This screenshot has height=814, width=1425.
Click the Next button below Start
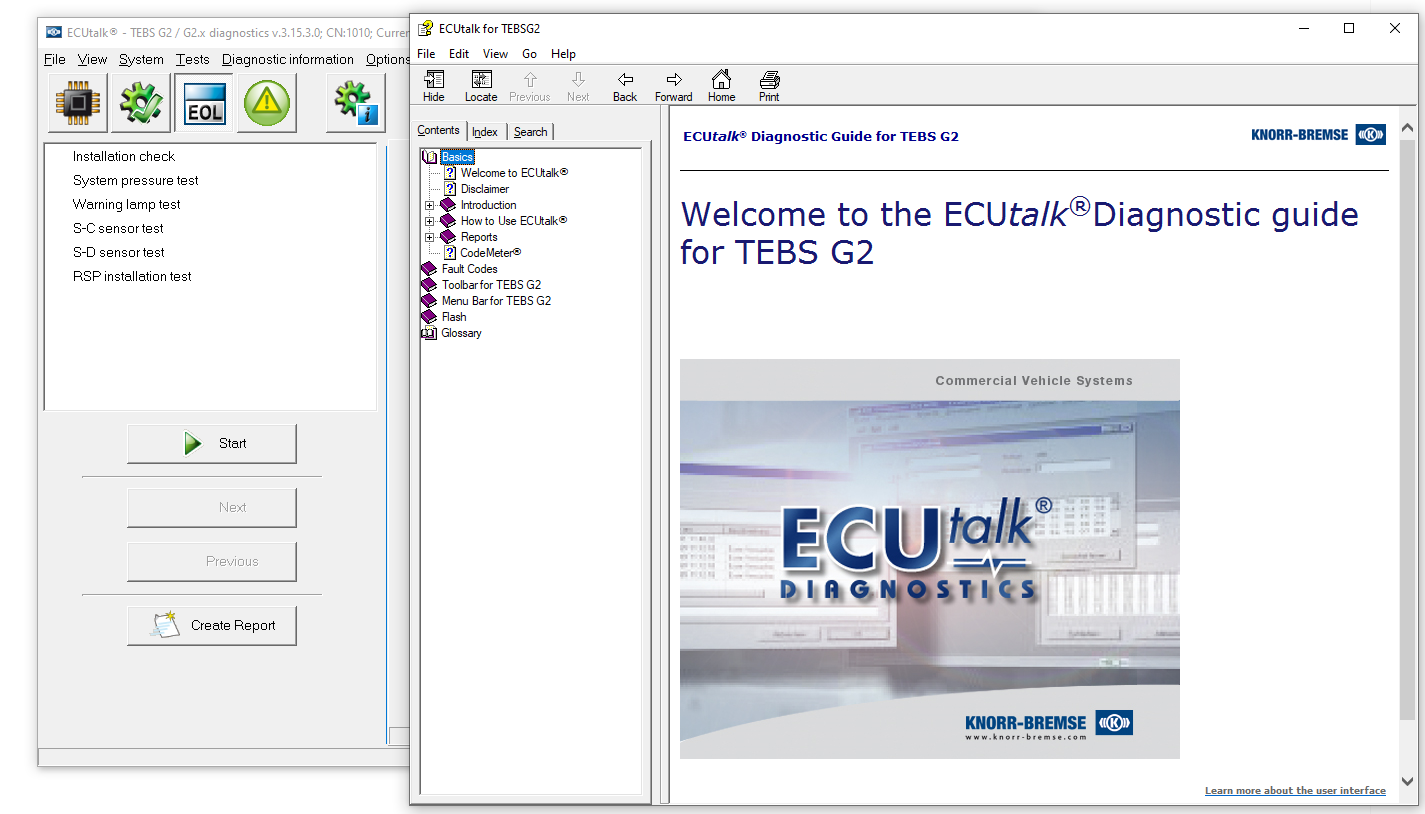[212, 508]
